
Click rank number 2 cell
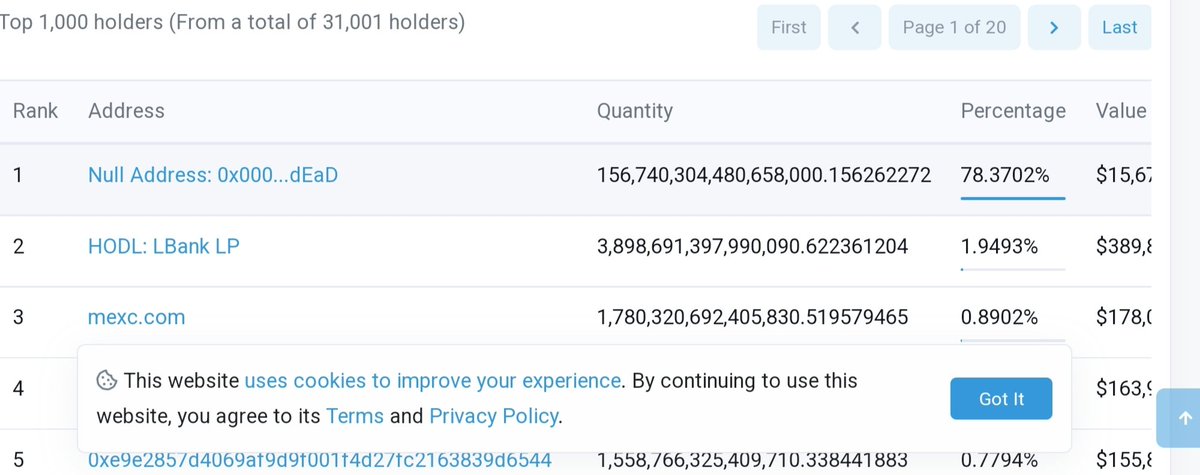click(18, 246)
